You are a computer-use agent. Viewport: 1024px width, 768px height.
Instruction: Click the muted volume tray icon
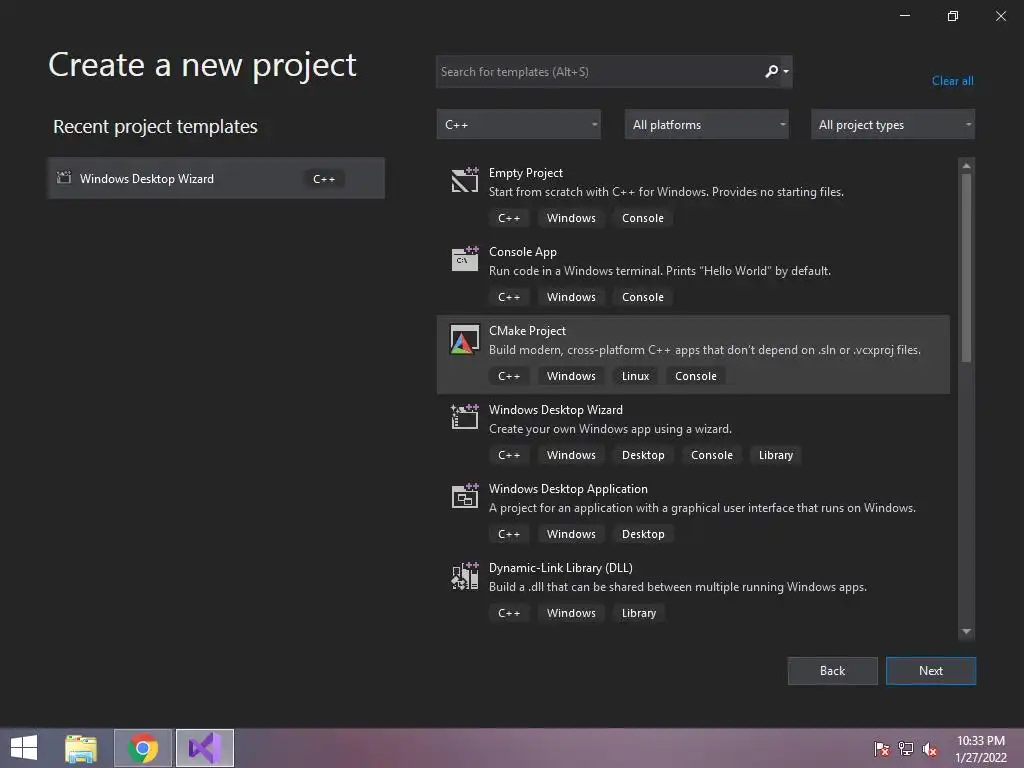pyautogui.click(x=930, y=749)
